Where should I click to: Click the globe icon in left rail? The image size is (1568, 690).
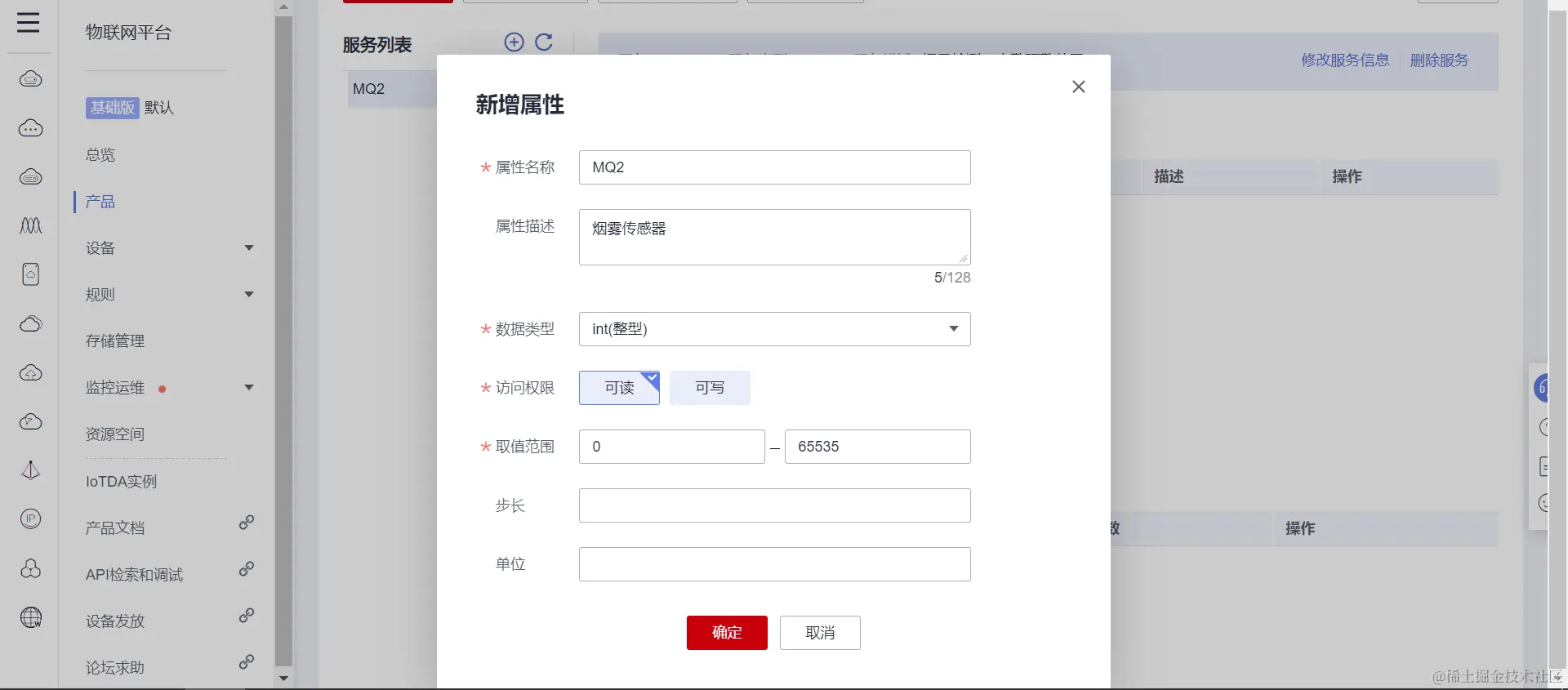pyautogui.click(x=31, y=617)
